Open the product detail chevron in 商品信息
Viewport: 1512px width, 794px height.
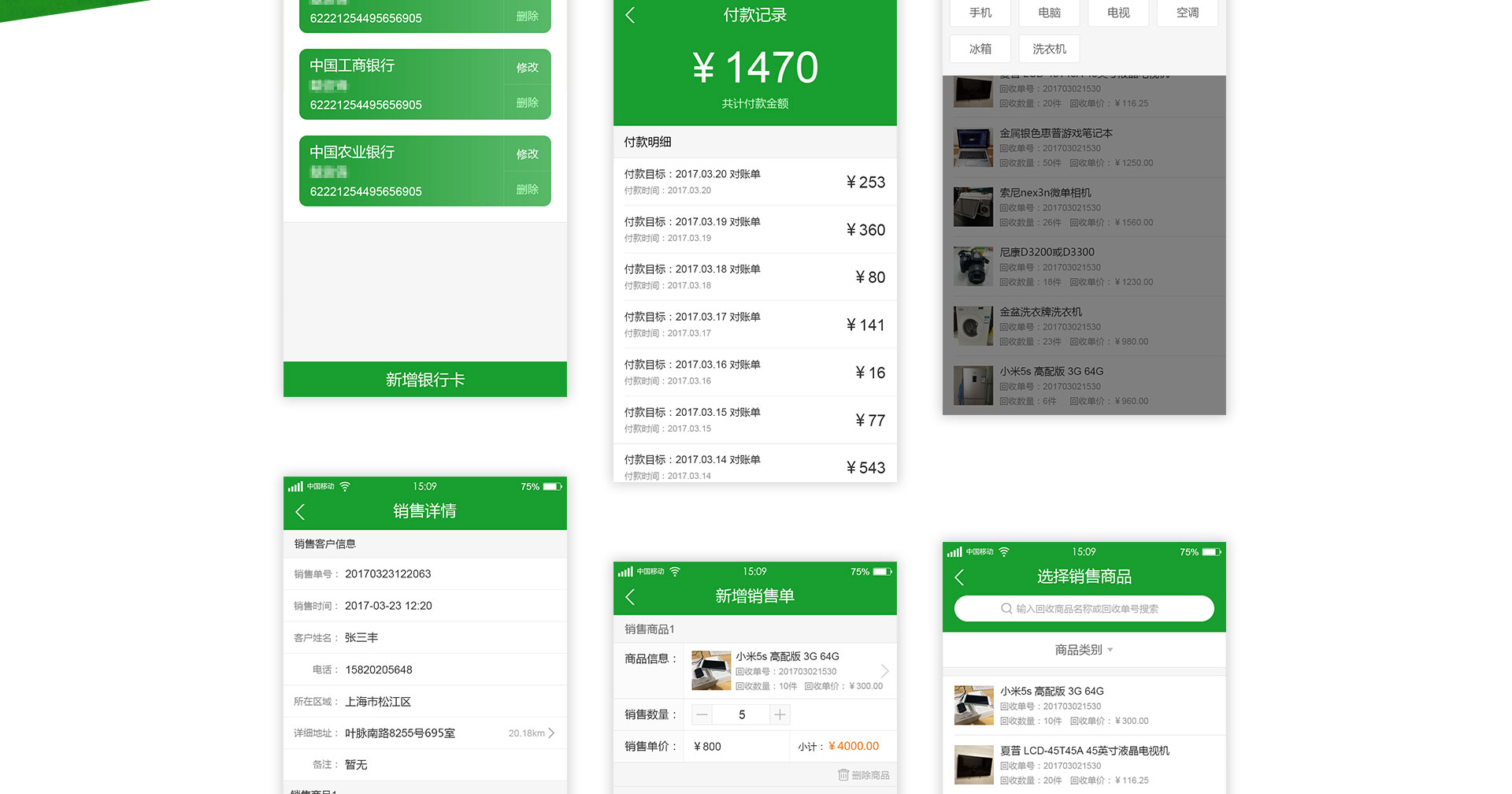pyautogui.click(x=884, y=671)
